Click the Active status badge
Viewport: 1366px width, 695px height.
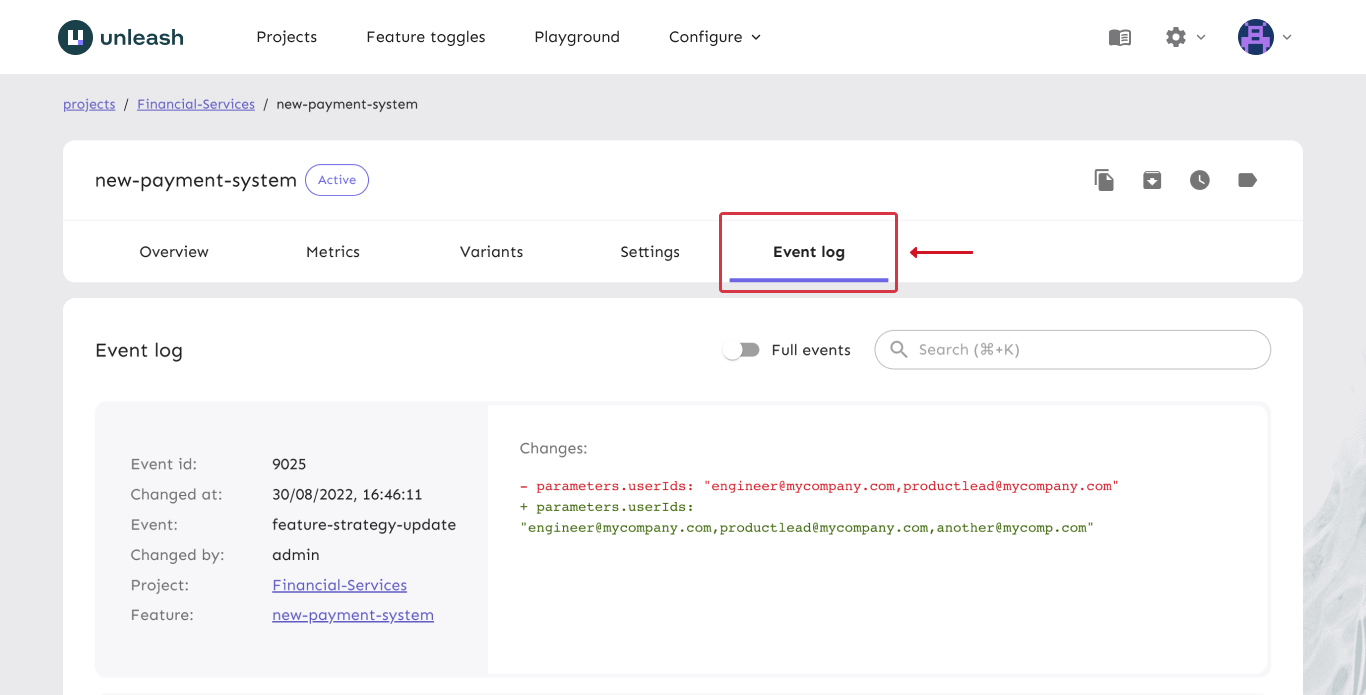(336, 180)
